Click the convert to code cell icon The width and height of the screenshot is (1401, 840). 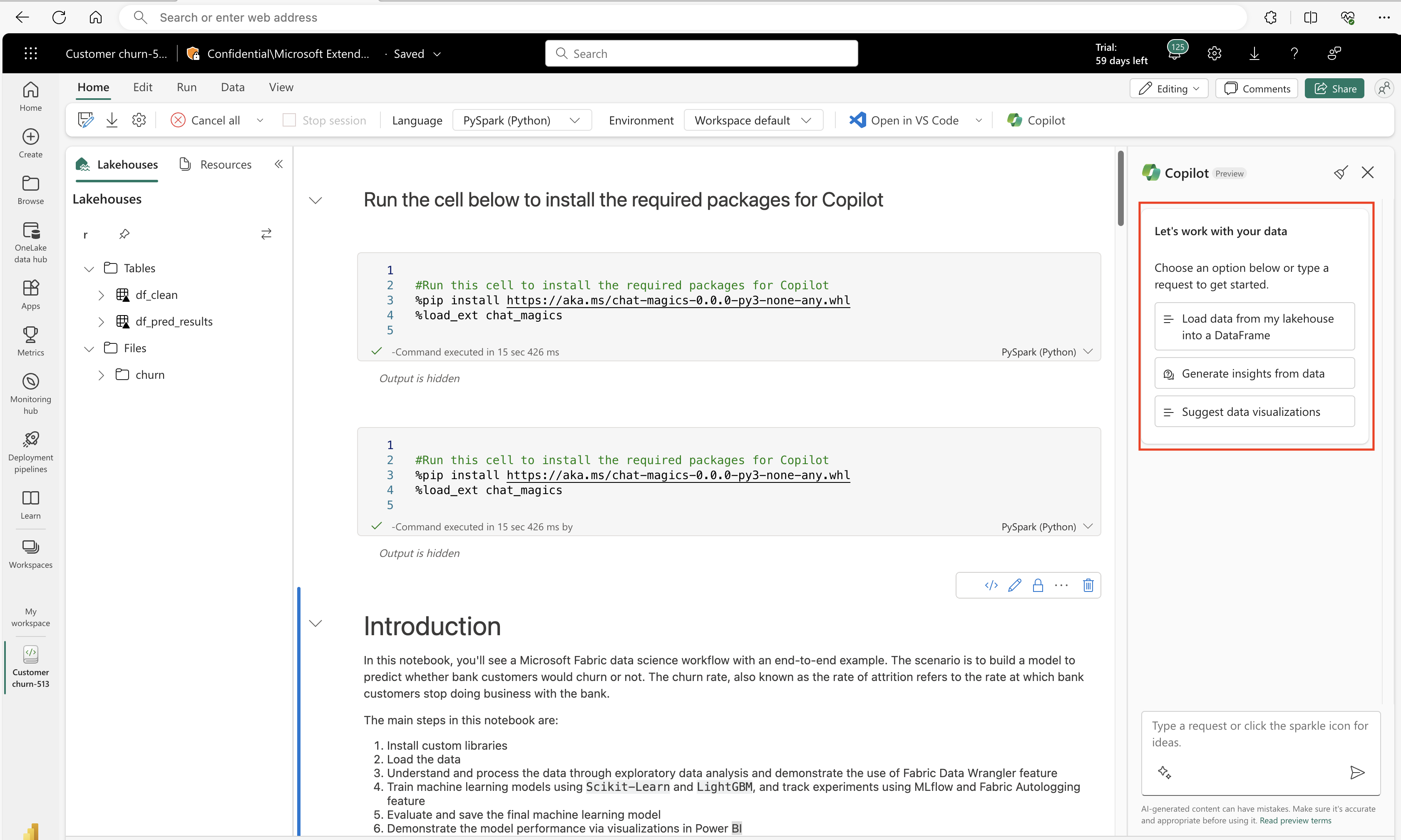click(x=991, y=585)
